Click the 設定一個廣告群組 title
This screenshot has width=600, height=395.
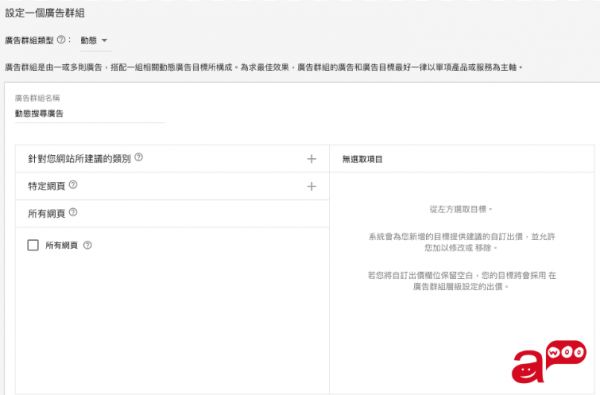pos(45,13)
